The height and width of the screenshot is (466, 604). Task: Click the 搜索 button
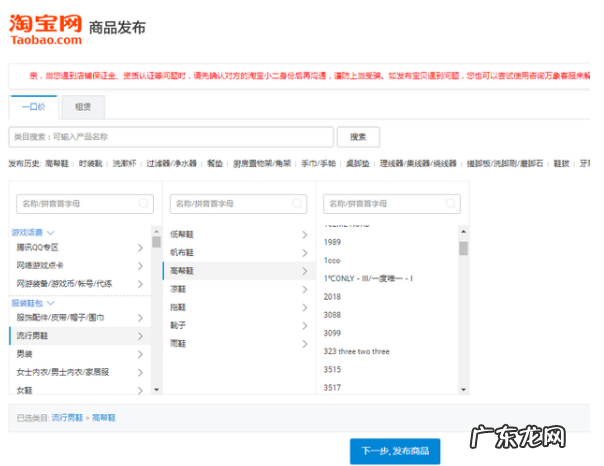click(358, 137)
